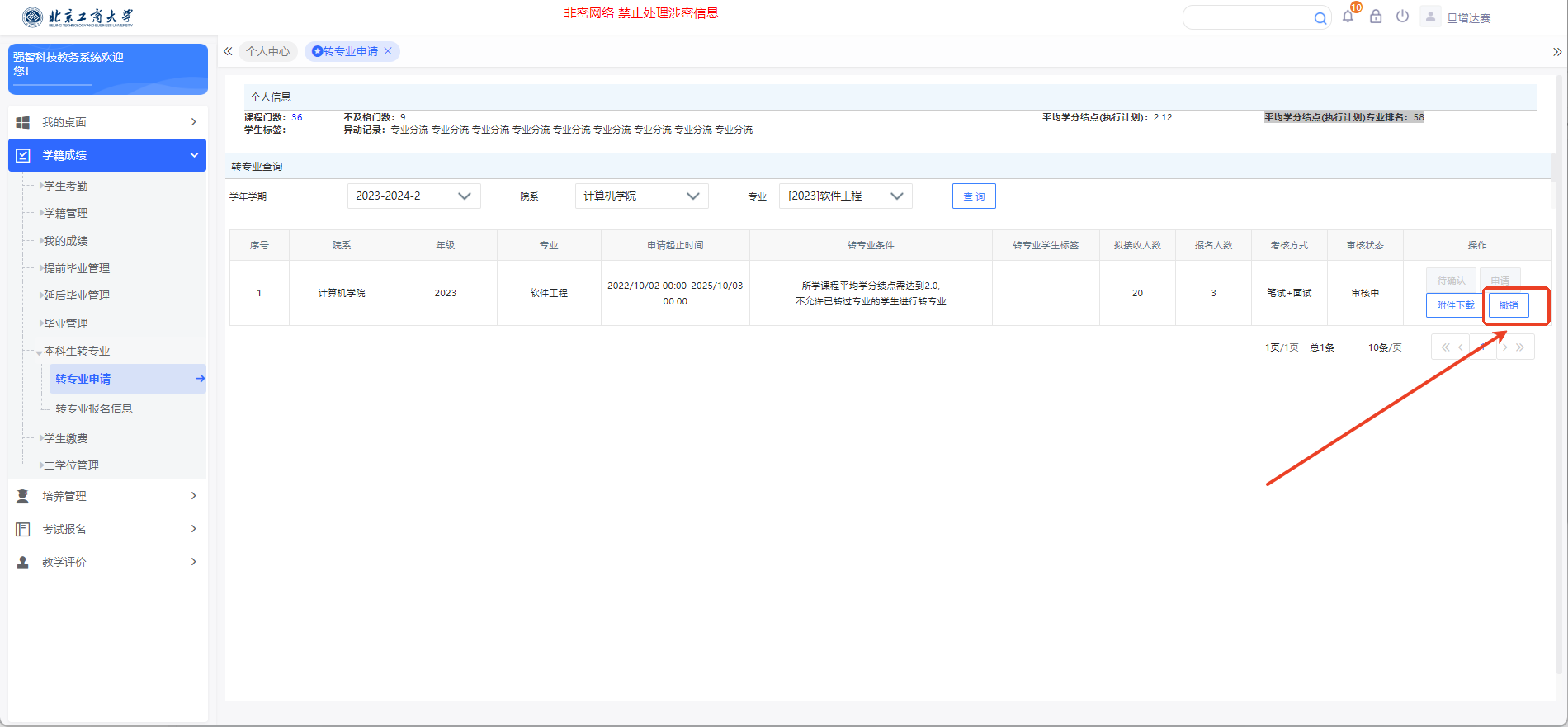Viewport: 1568px width, 727px height.
Task: Click the disabled 申请 button
Action: (1500, 281)
